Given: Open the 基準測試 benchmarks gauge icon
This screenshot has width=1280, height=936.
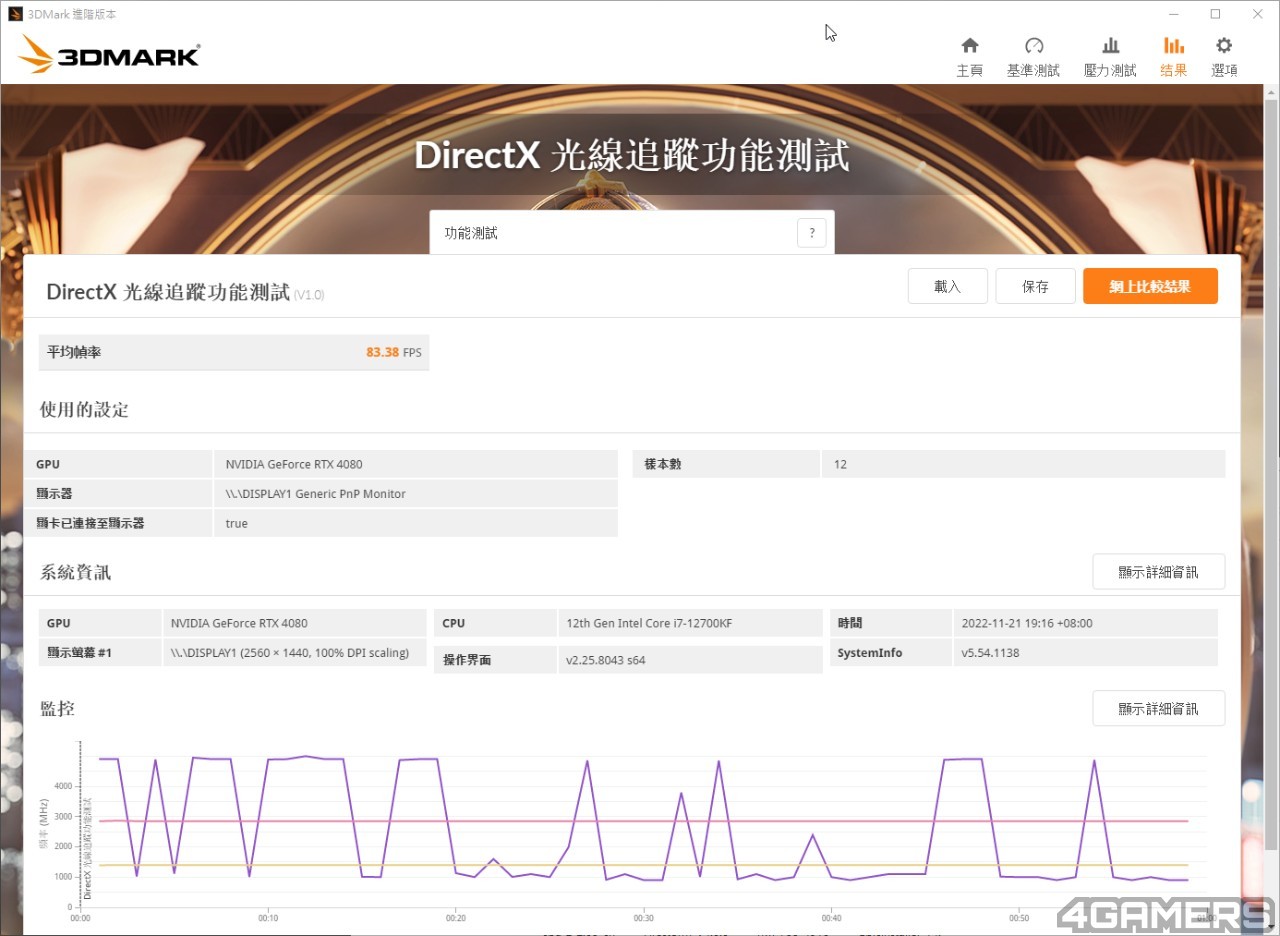Looking at the screenshot, I should pyautogui.click(x=1034, y=46).
